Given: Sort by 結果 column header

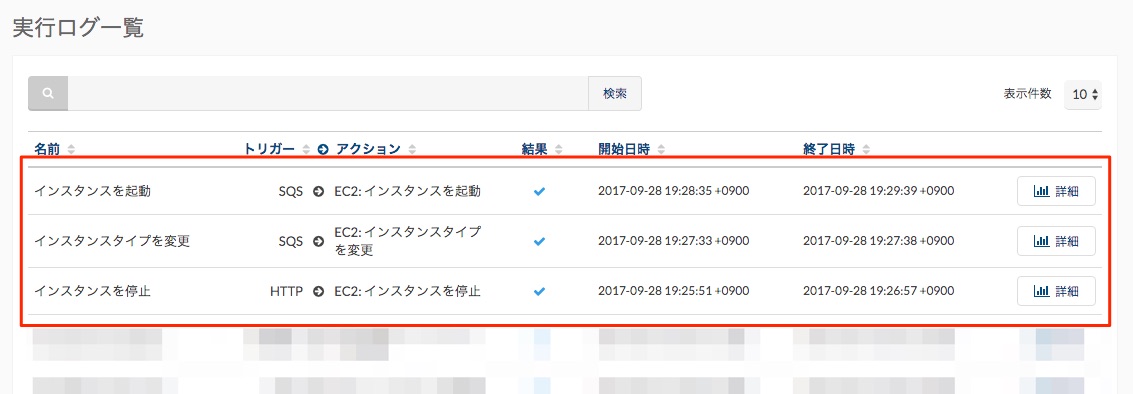Looking at the screenshot, I should click(542, 150).
